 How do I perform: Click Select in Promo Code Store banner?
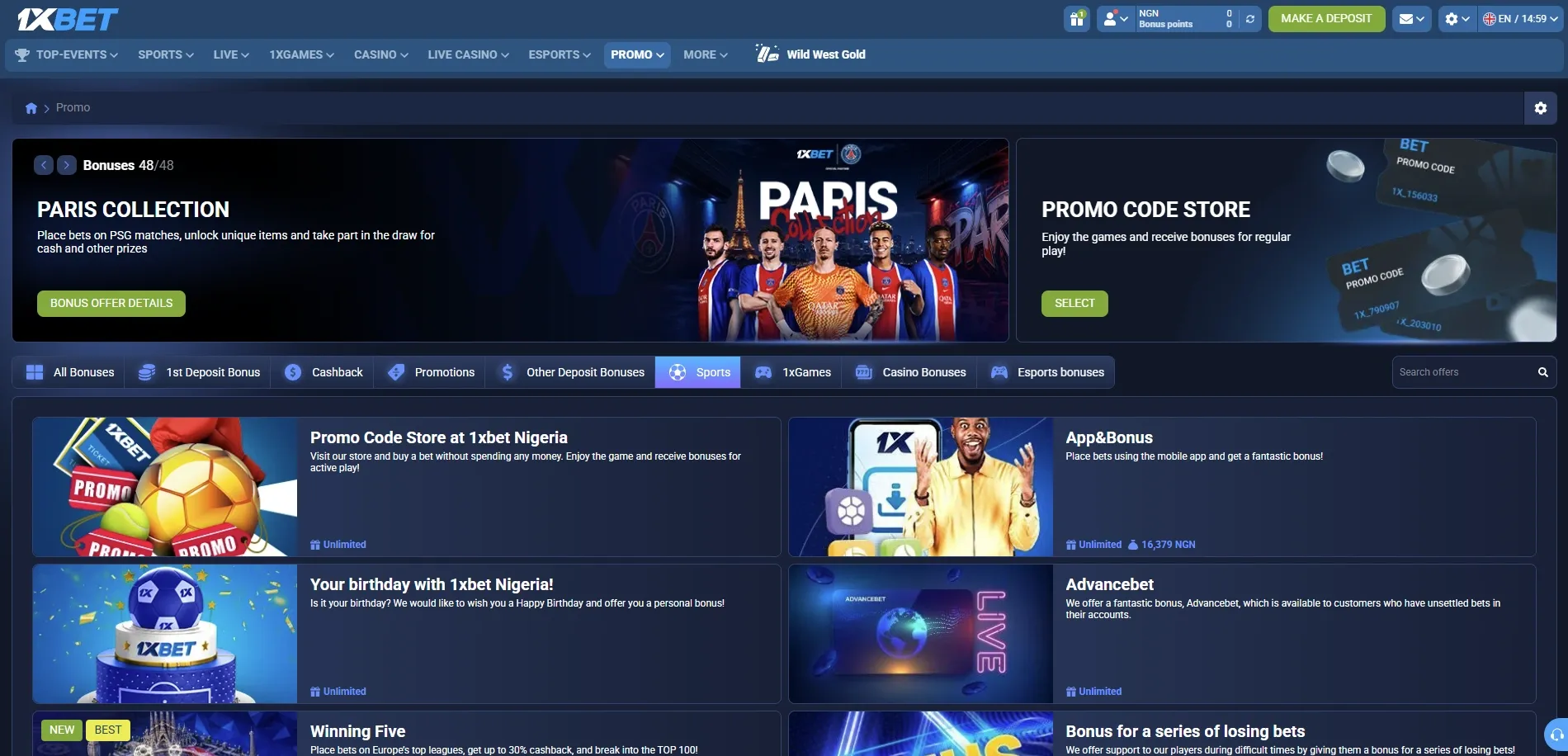pos(1074,304)
